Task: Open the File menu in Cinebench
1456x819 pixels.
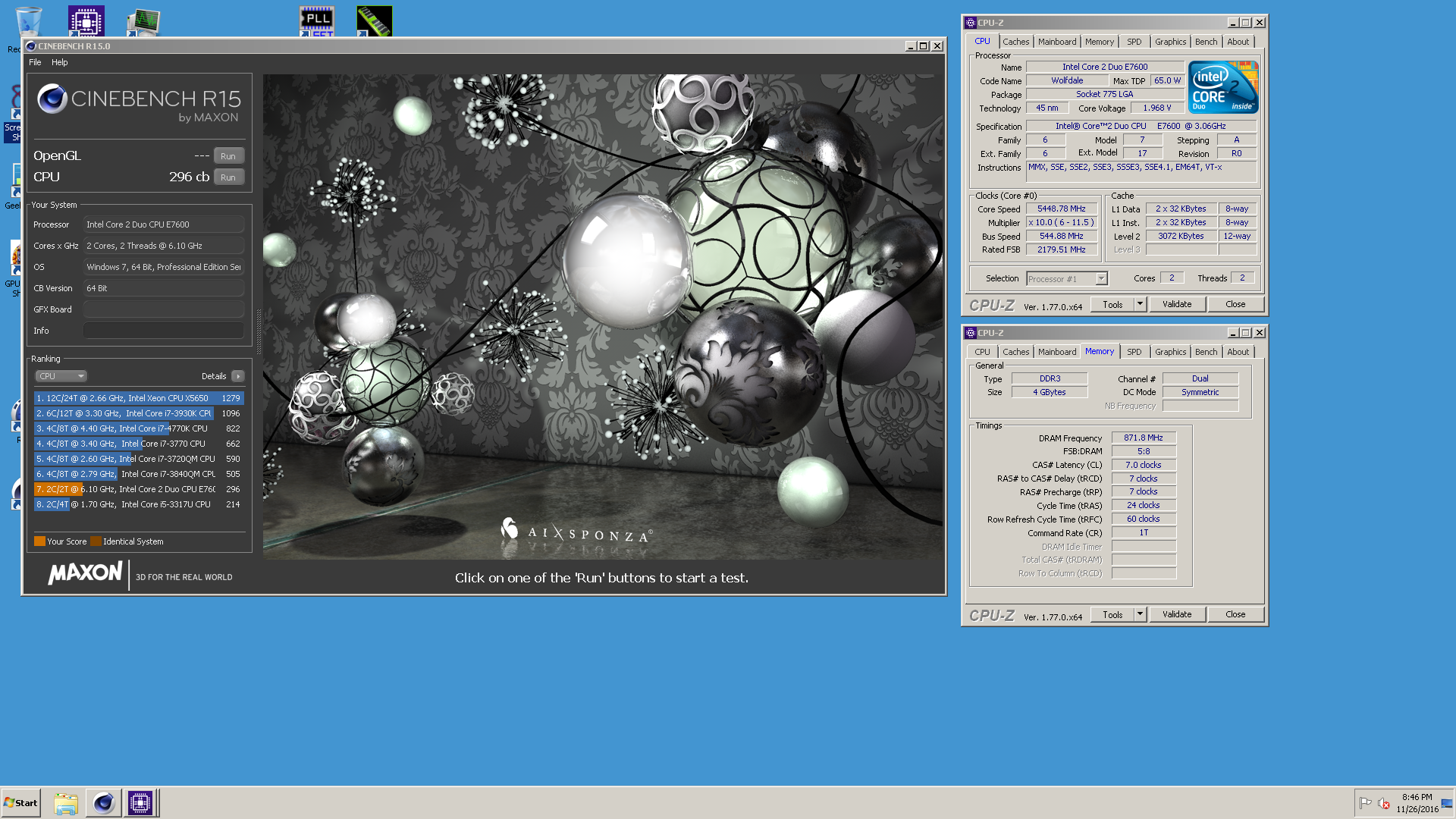Action: (x=35, y=63)
